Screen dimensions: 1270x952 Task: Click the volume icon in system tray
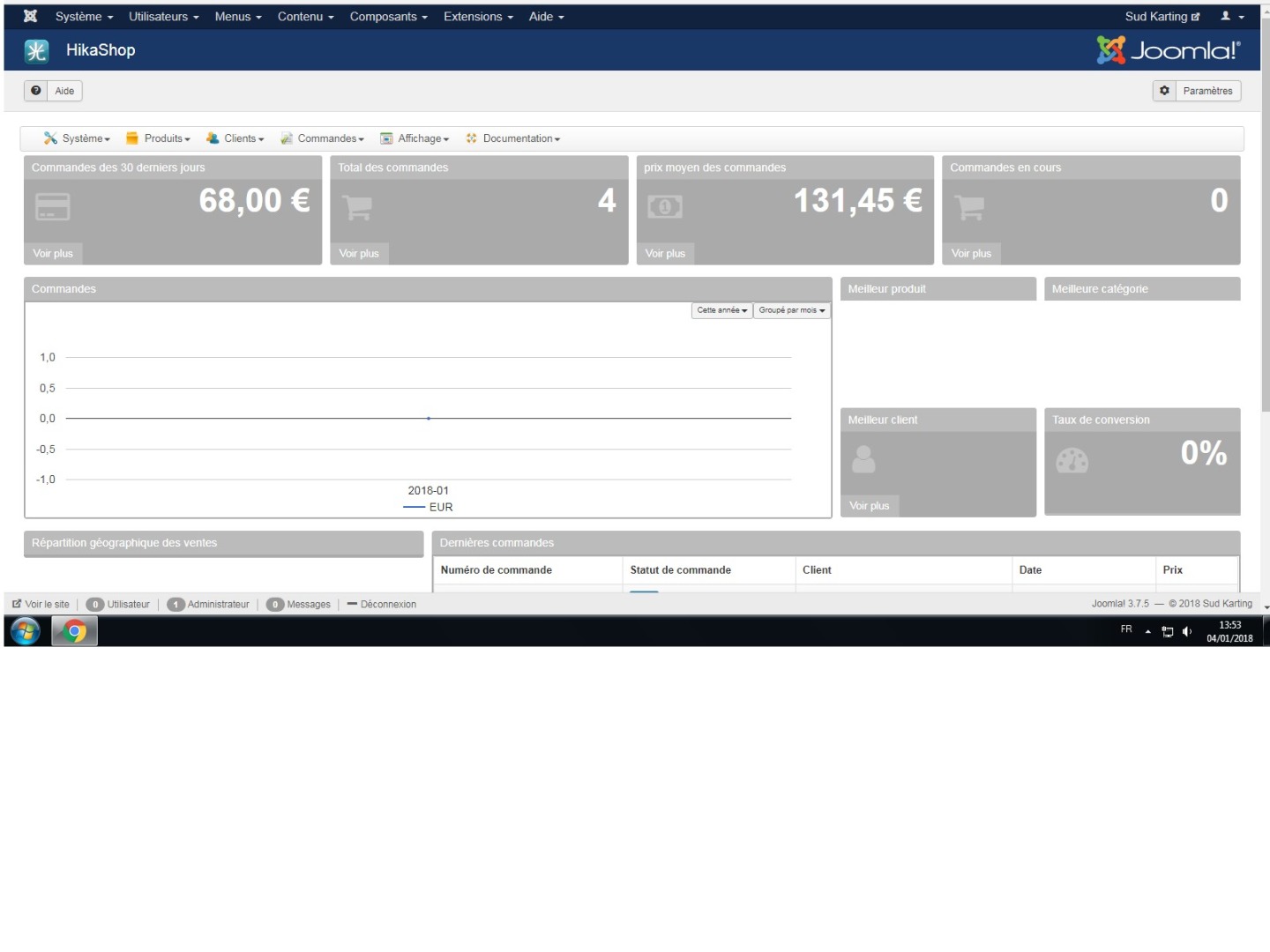1187,631
